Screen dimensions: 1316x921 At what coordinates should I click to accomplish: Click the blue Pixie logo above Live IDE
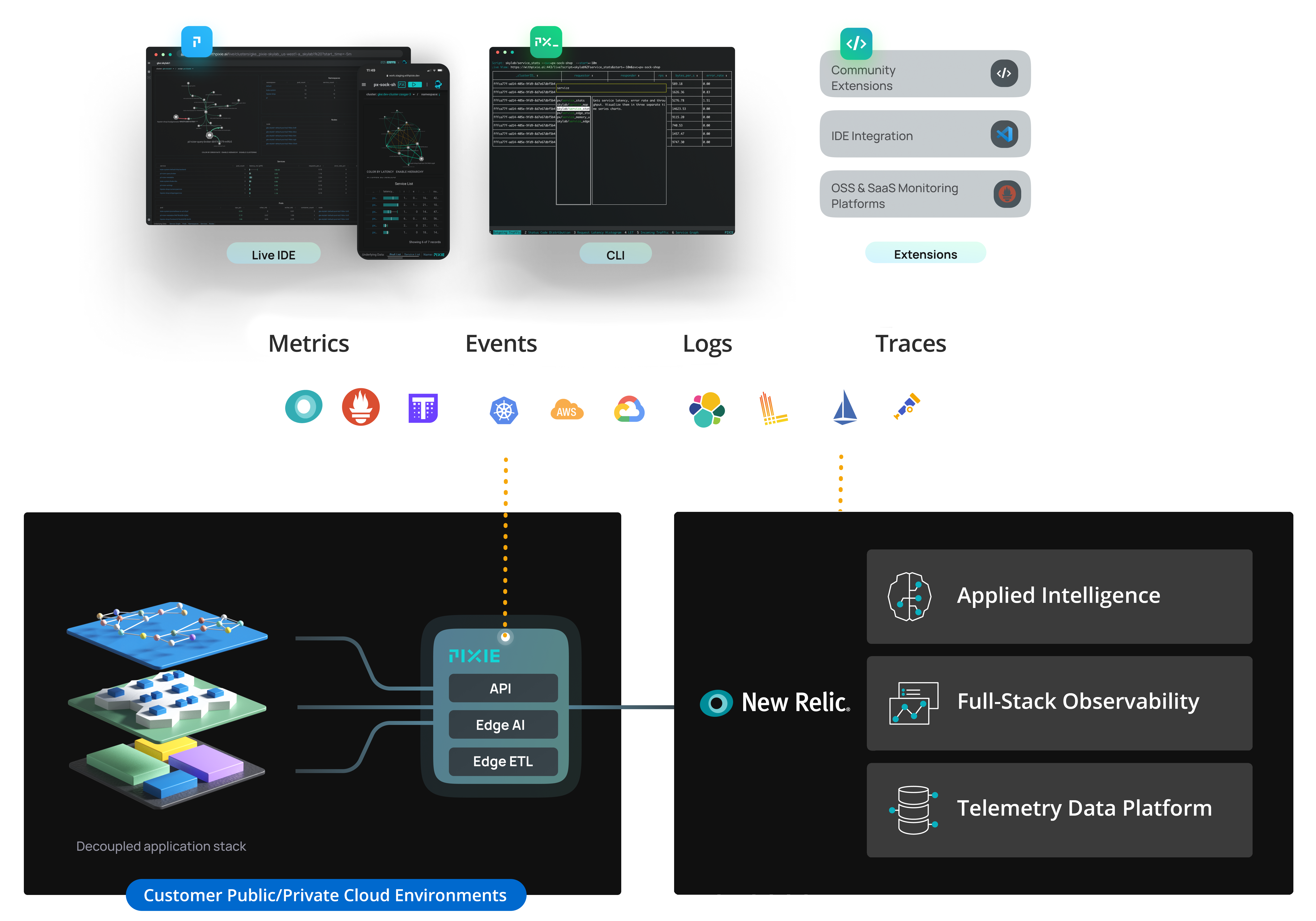pyautogui.click(x=197, y=41)
